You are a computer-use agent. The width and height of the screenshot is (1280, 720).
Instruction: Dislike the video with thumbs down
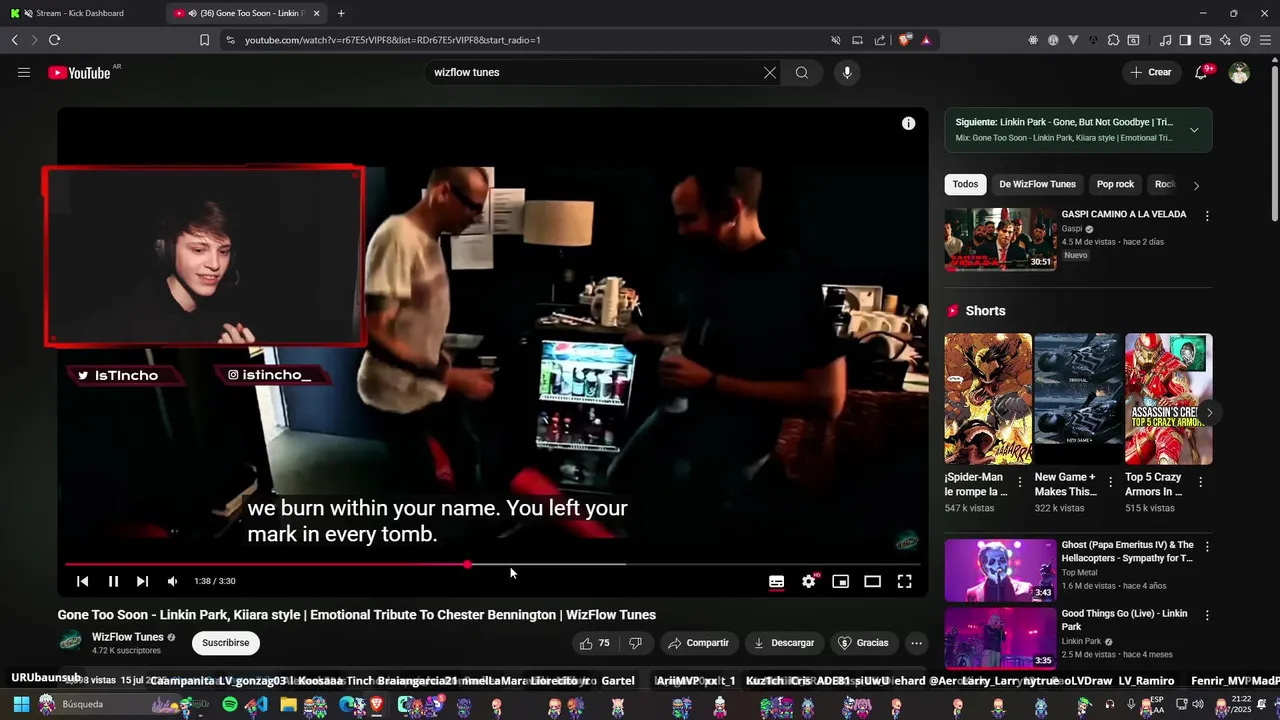pyautogui.click(x=635, y=643)
